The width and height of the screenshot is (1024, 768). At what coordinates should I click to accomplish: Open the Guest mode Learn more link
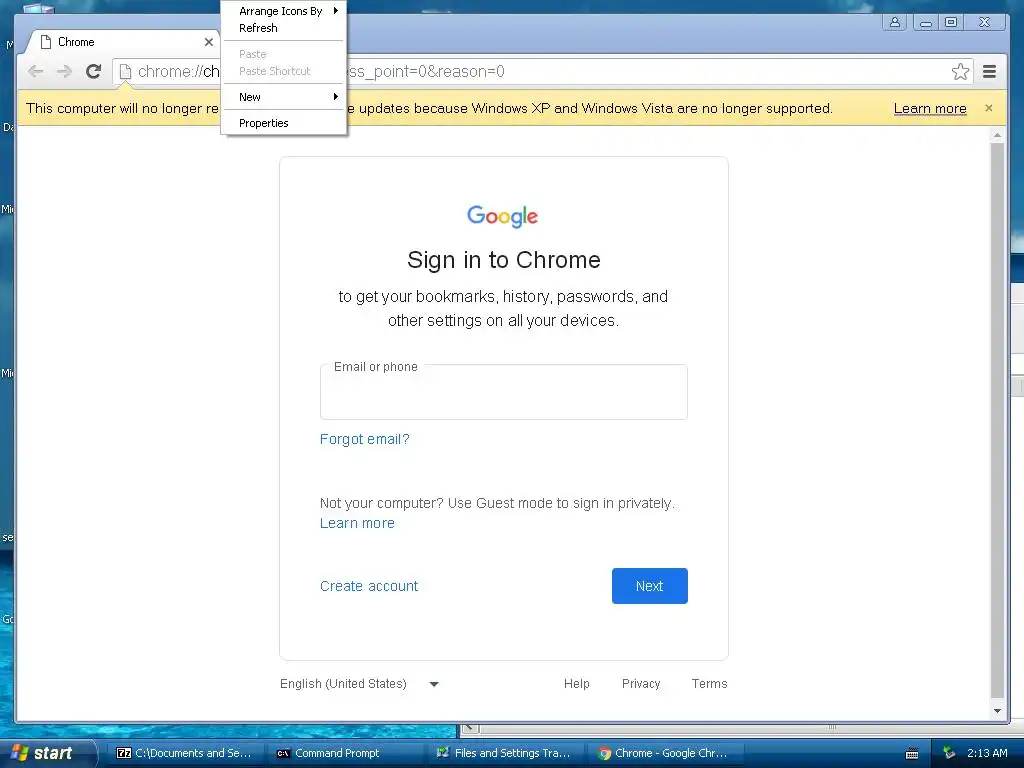357,523
